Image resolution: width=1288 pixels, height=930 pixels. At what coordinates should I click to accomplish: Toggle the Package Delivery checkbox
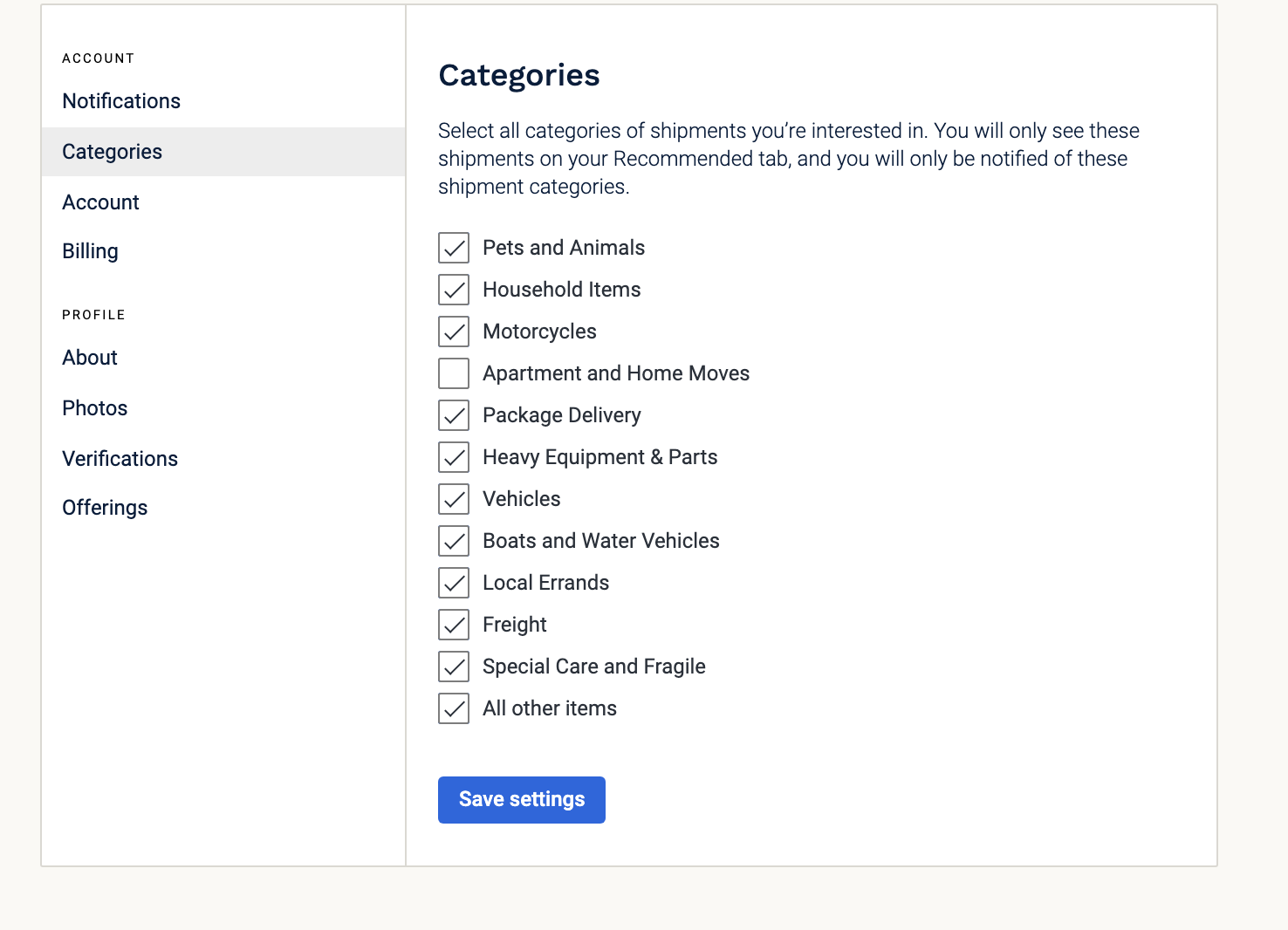point(454,415)
